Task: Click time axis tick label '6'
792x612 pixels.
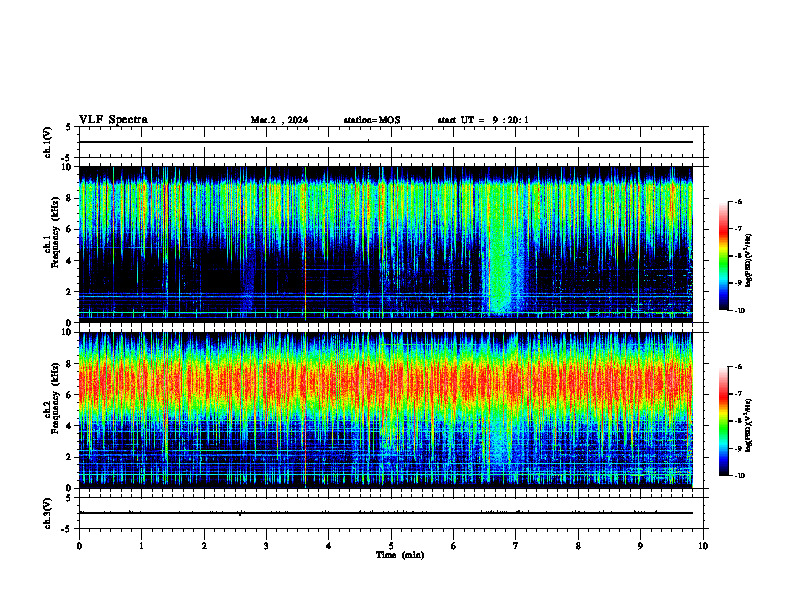Action: (454, 546)
